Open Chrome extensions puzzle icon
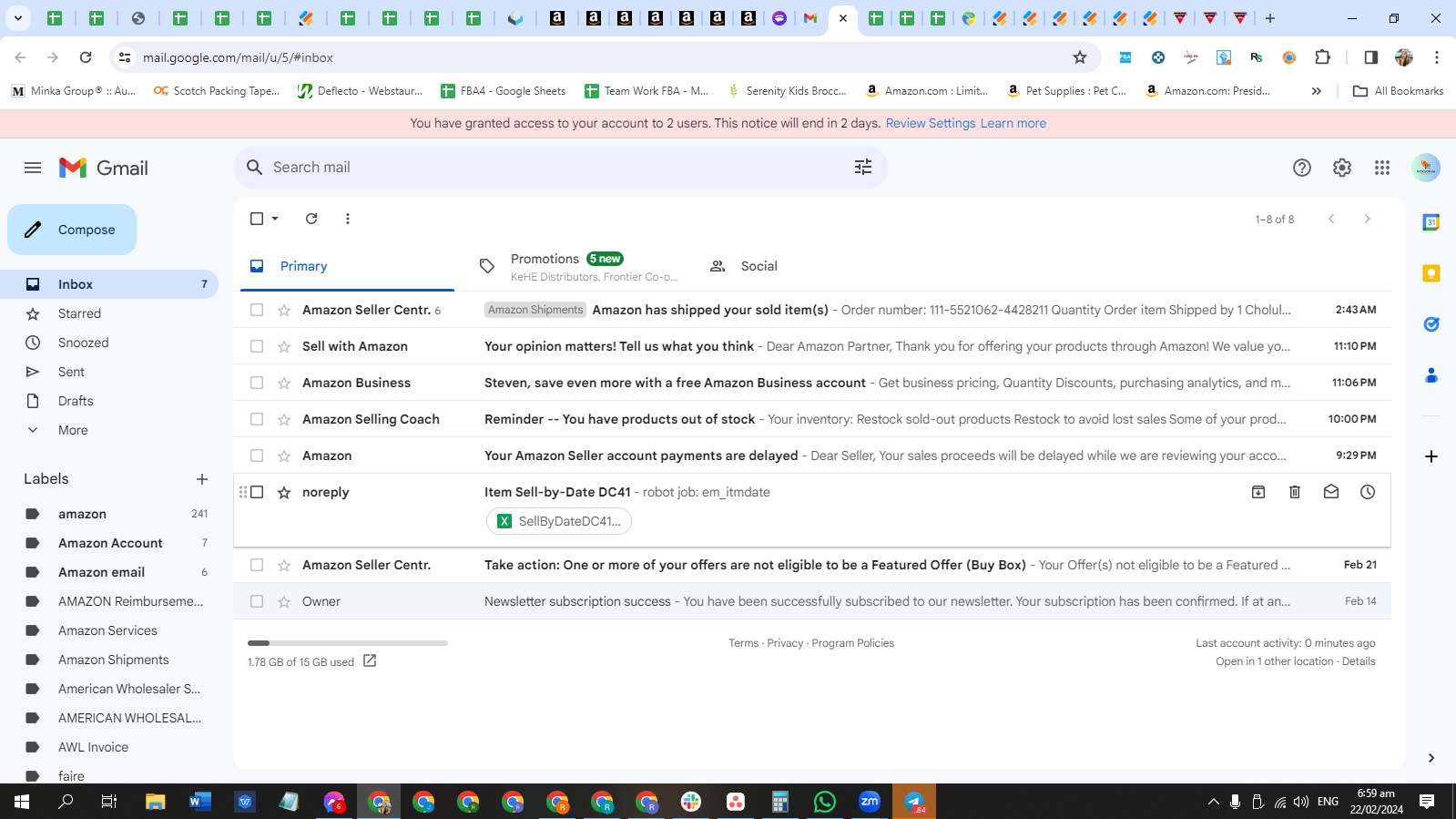This screenshot has width=1456, height=819. click(1323, 57)
